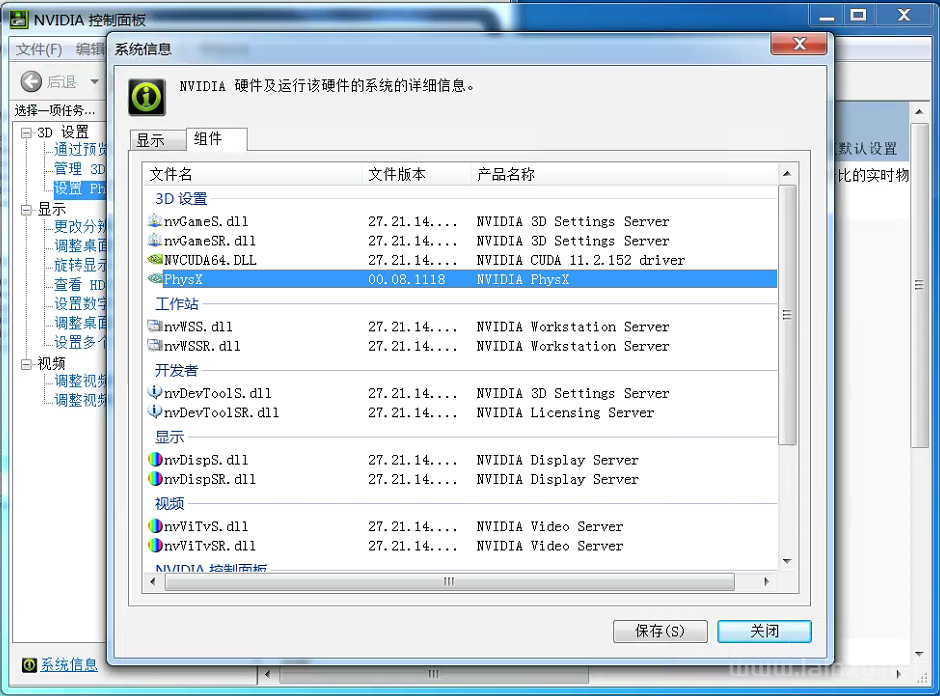Select the nvWSS.dll workstation icon
Screen dimensions: 940x696
click(155, 327)
